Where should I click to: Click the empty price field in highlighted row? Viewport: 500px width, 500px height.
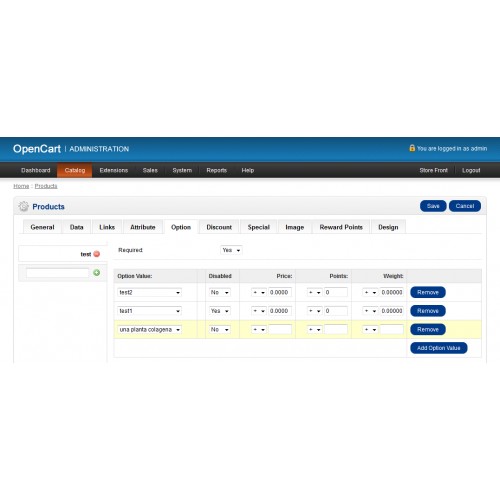click(280, 329)
